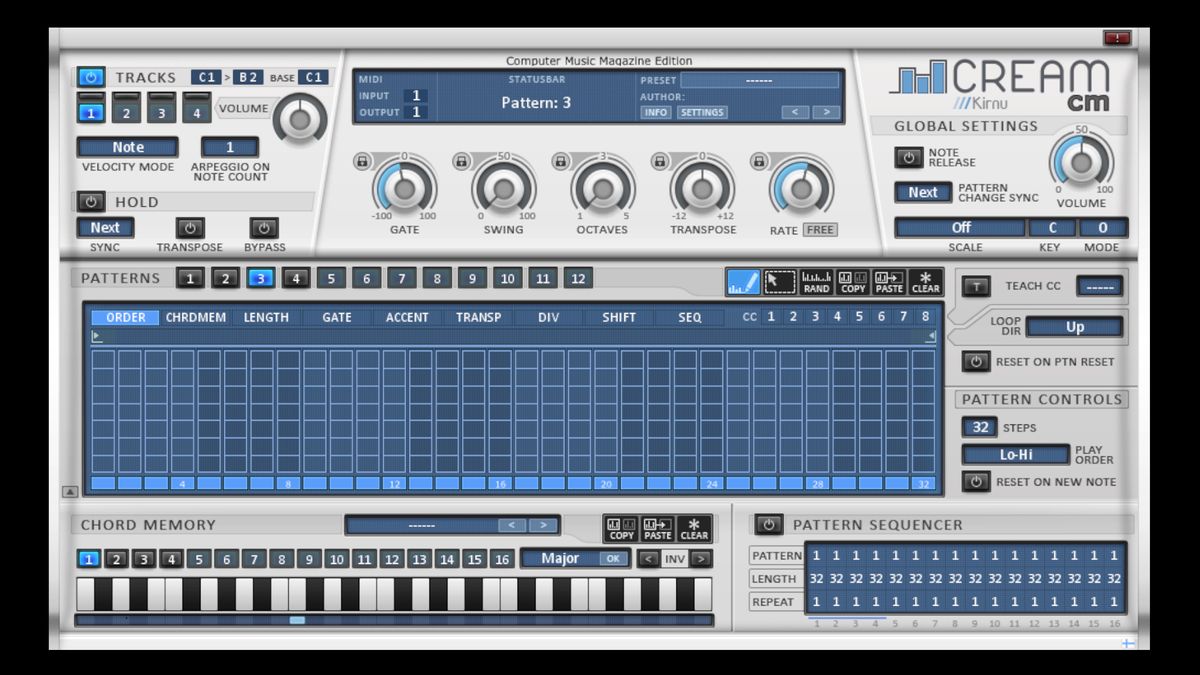Open the Scale 'Off' dropdown
1200x675 pixels.
pos(960,227)
